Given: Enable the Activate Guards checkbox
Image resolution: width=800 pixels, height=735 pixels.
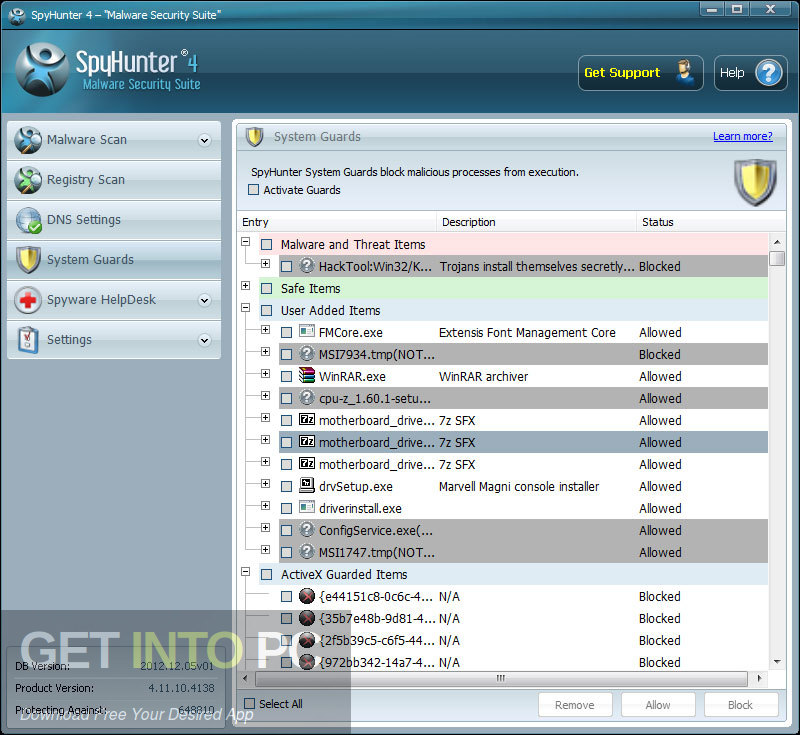Looking at the screenshot, I should [253, 190].
